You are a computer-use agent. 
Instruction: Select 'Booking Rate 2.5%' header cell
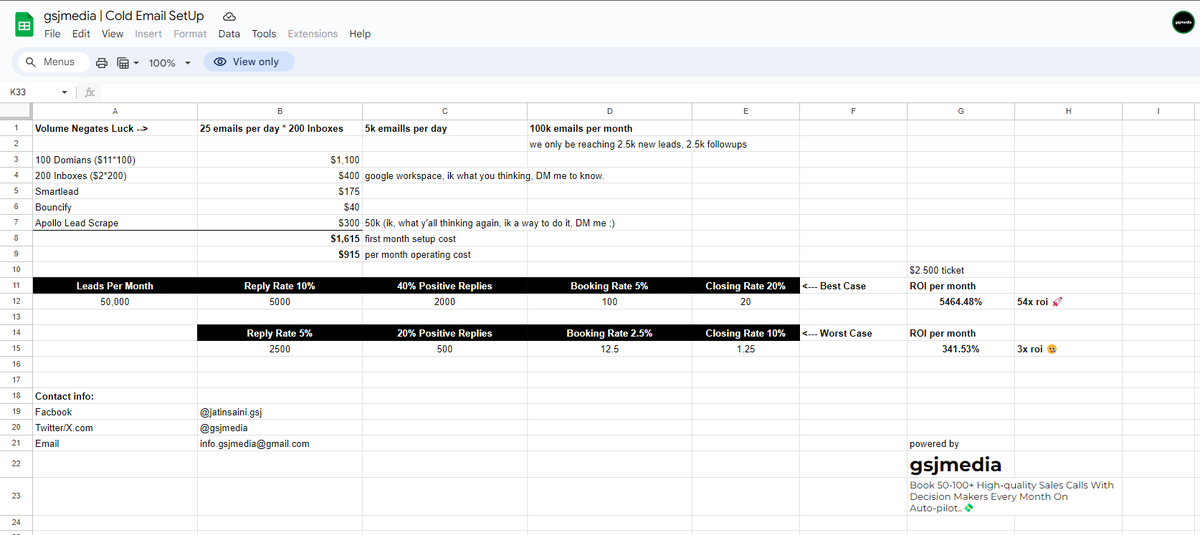point(609,333)
